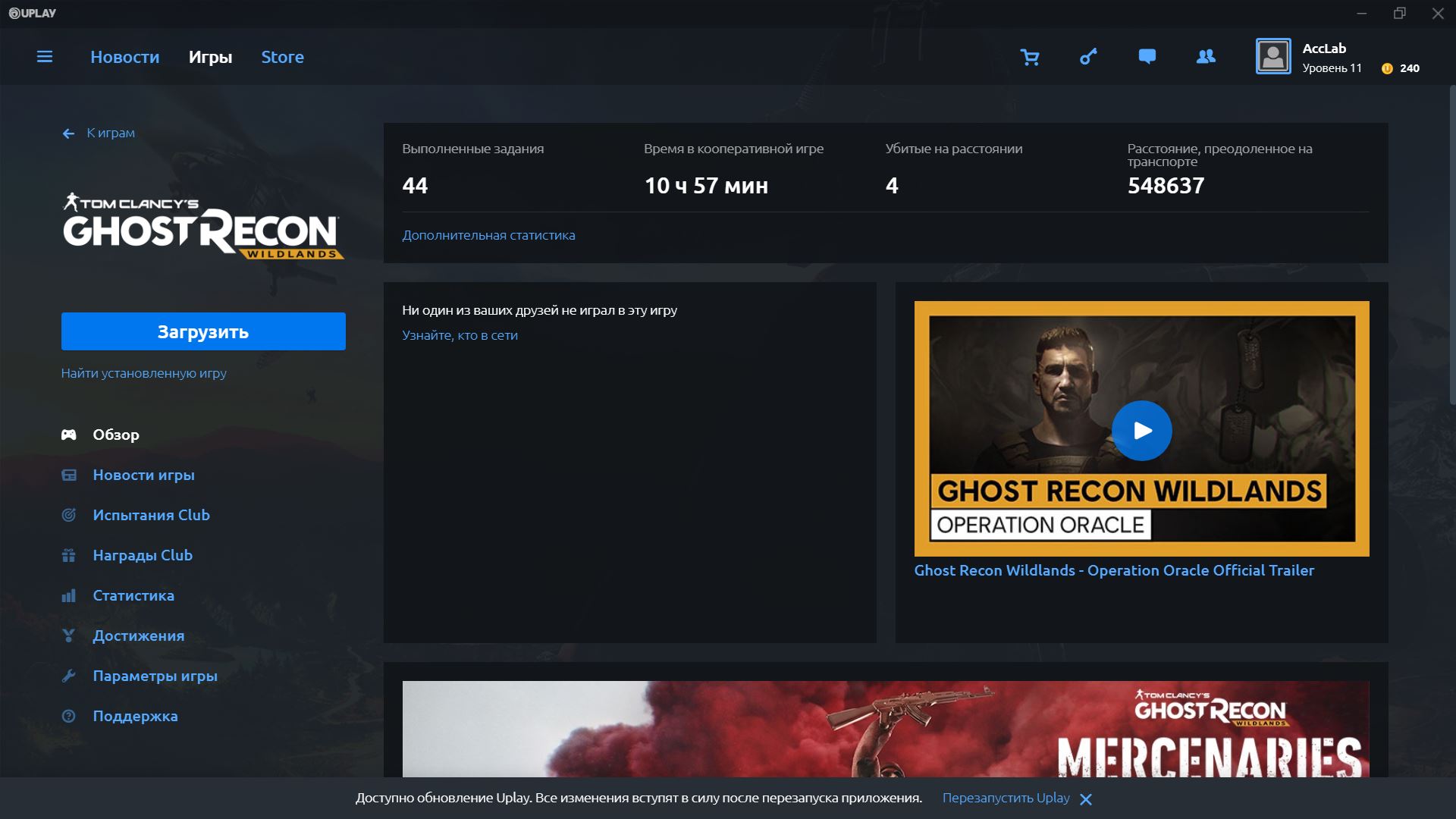Select Обзор in the sidebar
Screen dimensions: 1456x819
tap(116, 435)
